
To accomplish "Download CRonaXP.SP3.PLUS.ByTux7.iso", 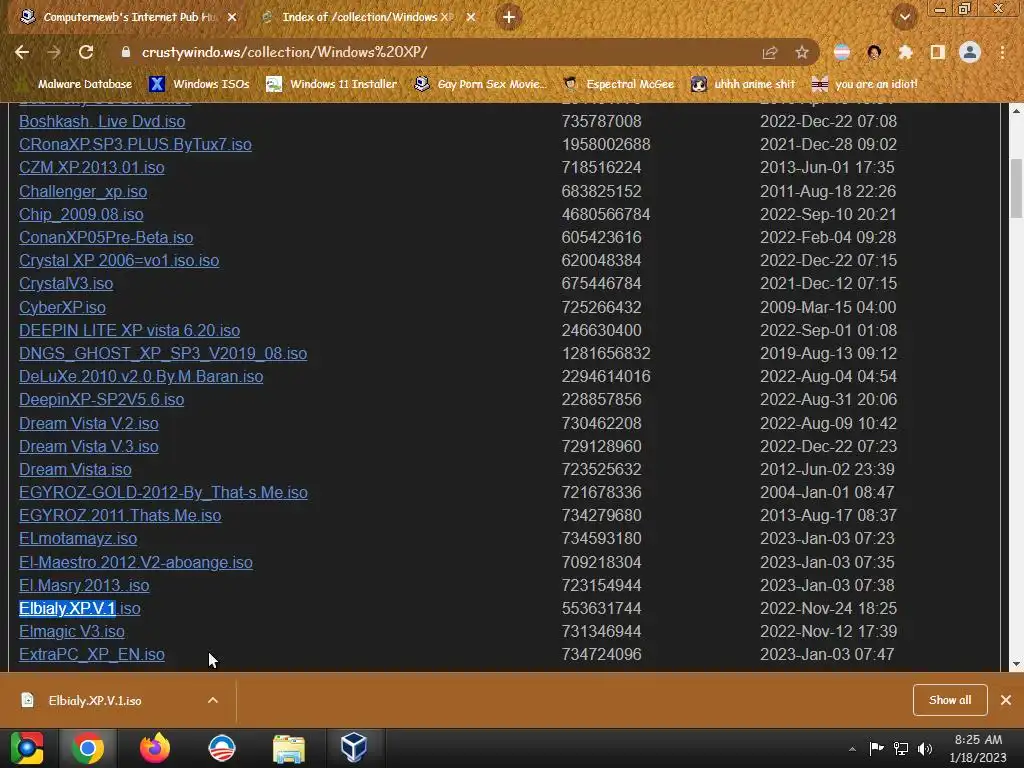I will 135,144.
